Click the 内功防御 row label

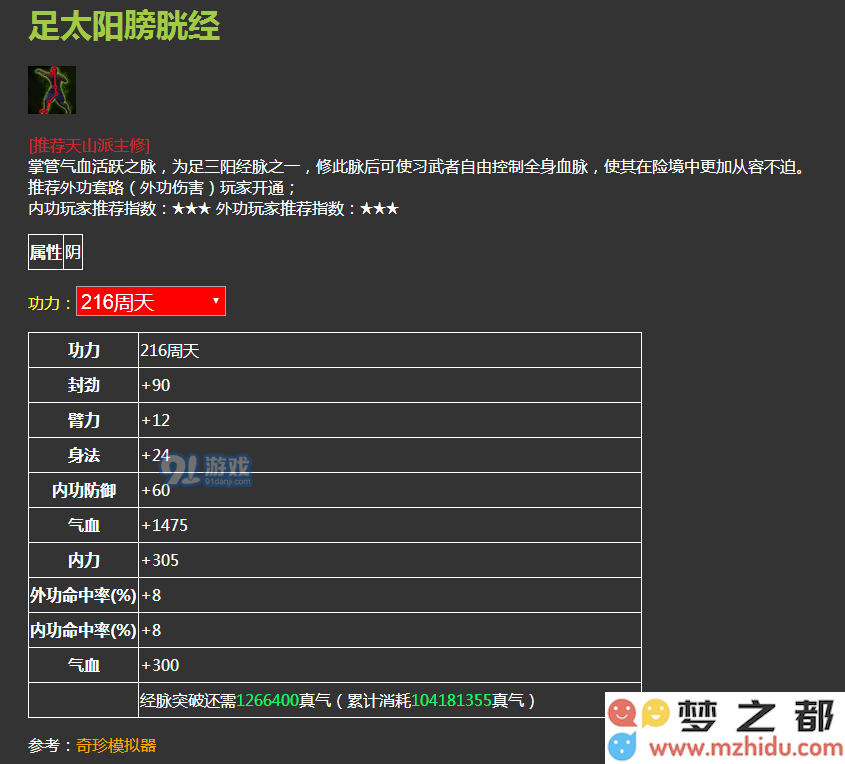pyautogui.click(x=84, y=490)
